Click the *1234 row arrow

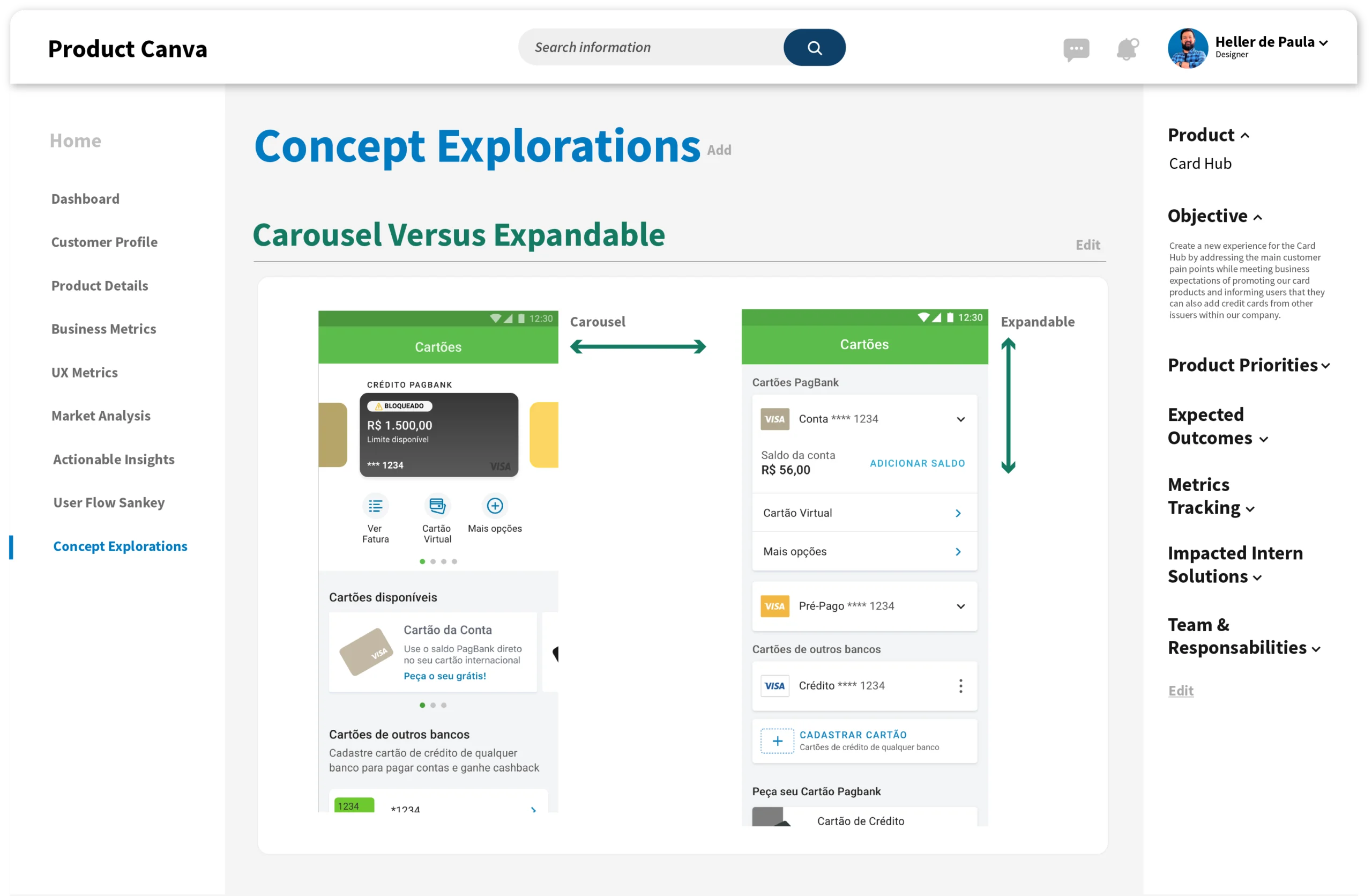533,809
